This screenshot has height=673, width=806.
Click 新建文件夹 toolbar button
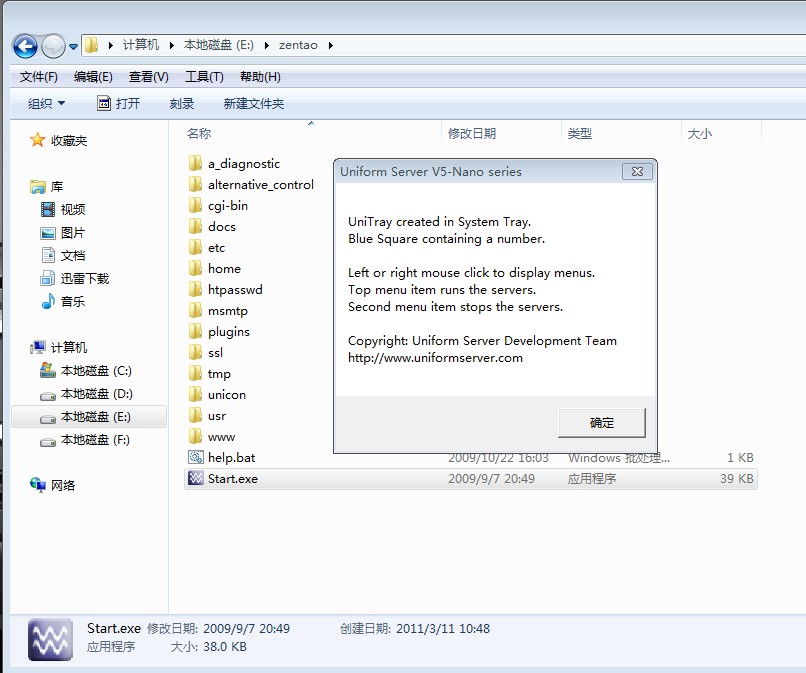tap(254, 104)
